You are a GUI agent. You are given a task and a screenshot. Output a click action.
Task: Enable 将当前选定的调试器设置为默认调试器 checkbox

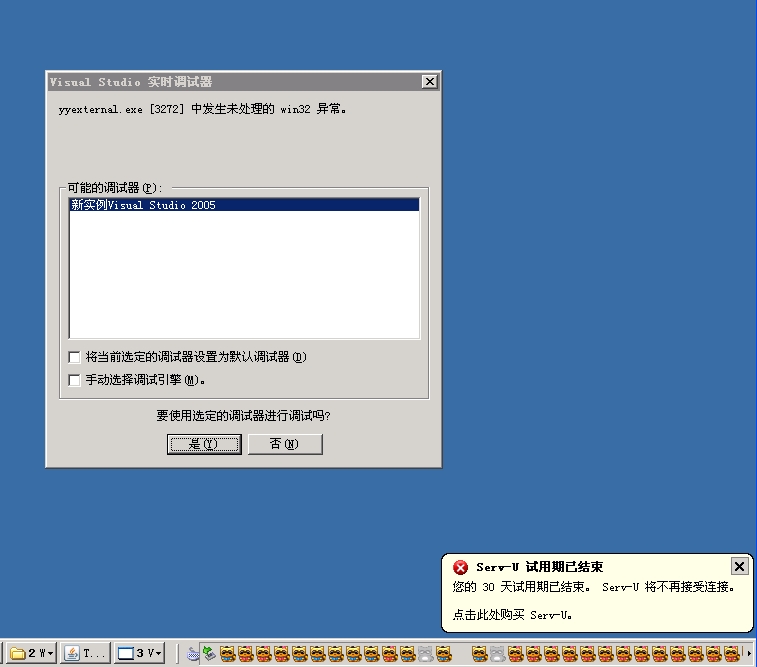pos(74,357)
